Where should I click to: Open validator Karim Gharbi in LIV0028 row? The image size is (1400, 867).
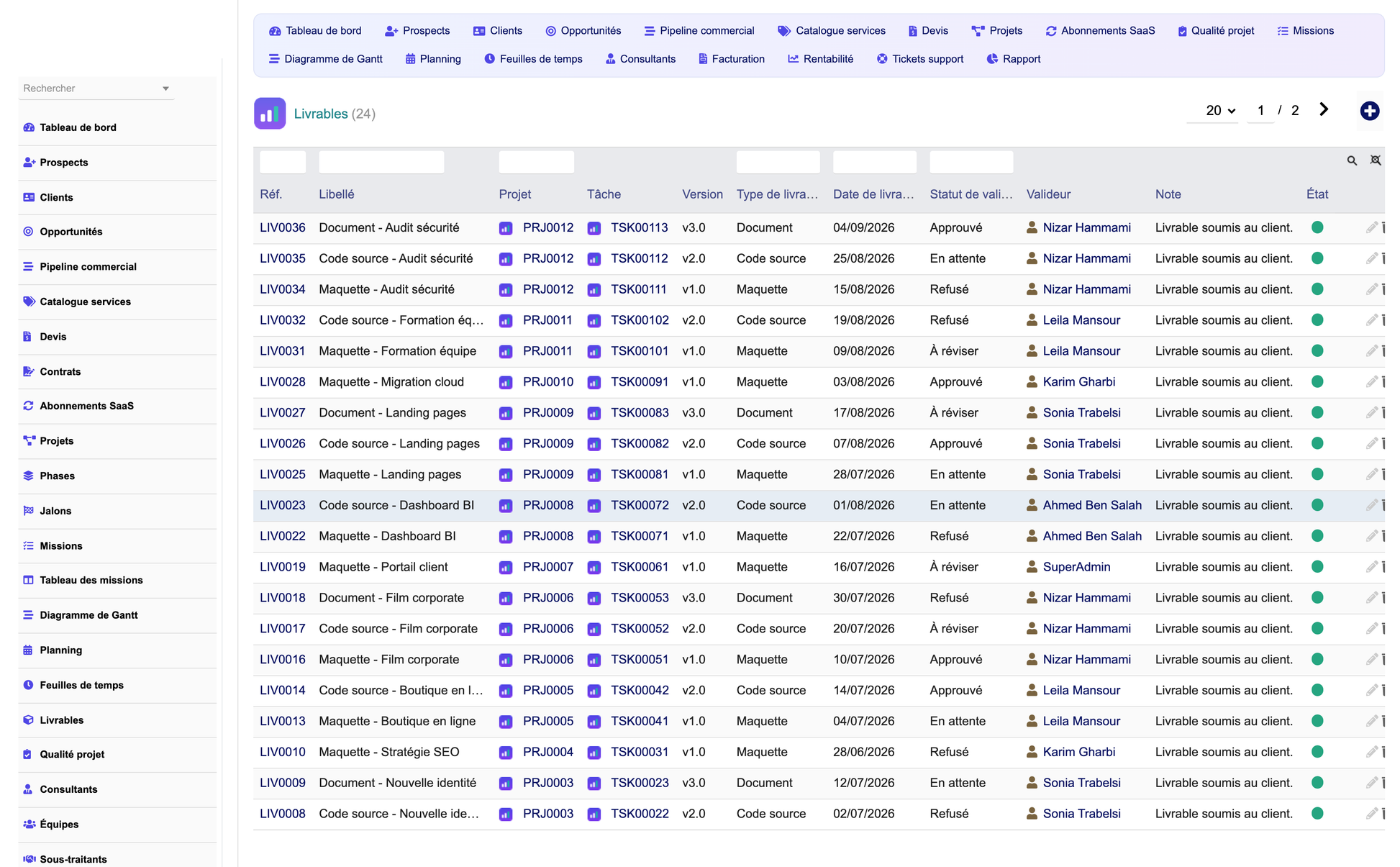tap(1078, 382)
